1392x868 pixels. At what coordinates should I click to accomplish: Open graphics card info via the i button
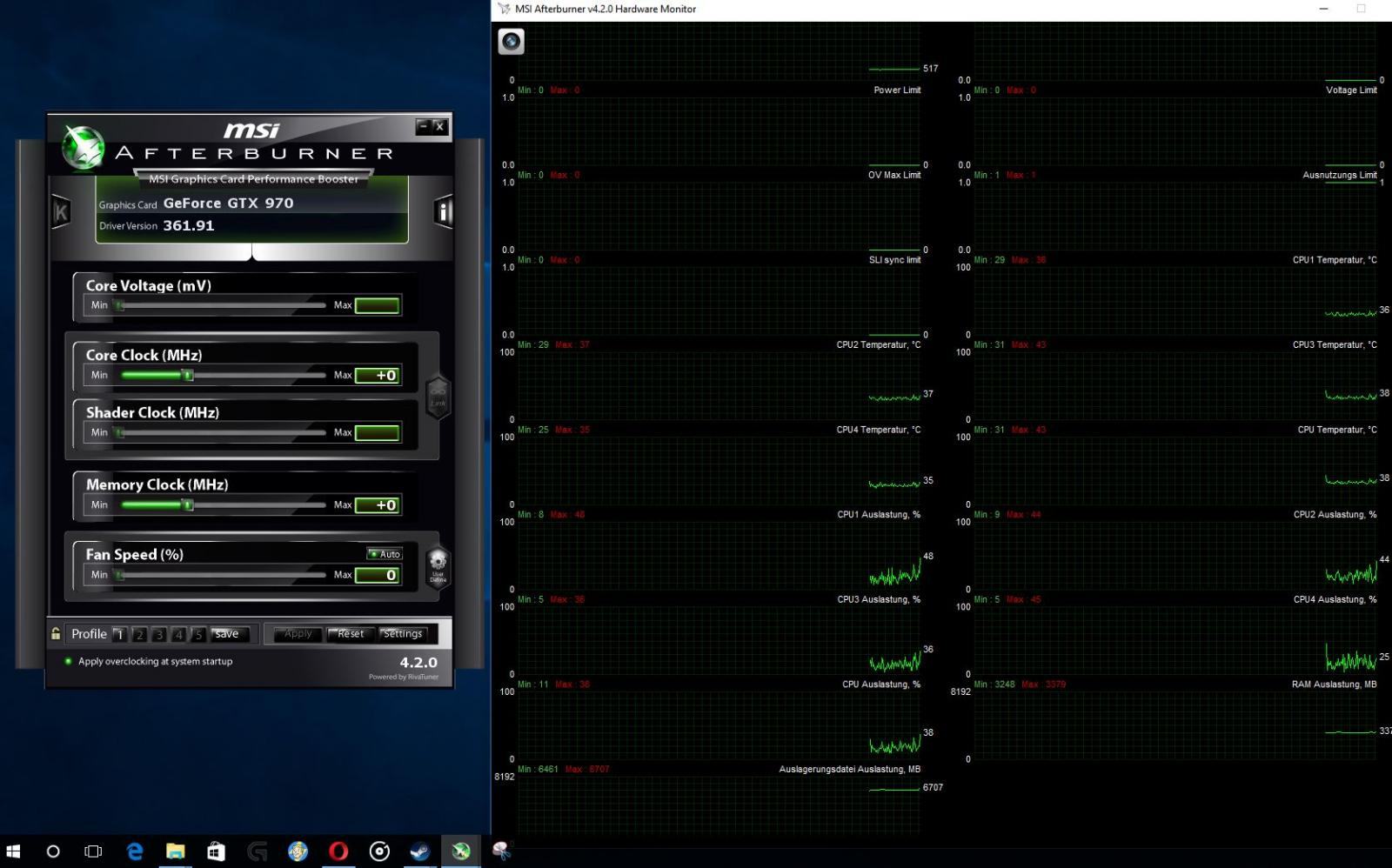click(443, 211)
